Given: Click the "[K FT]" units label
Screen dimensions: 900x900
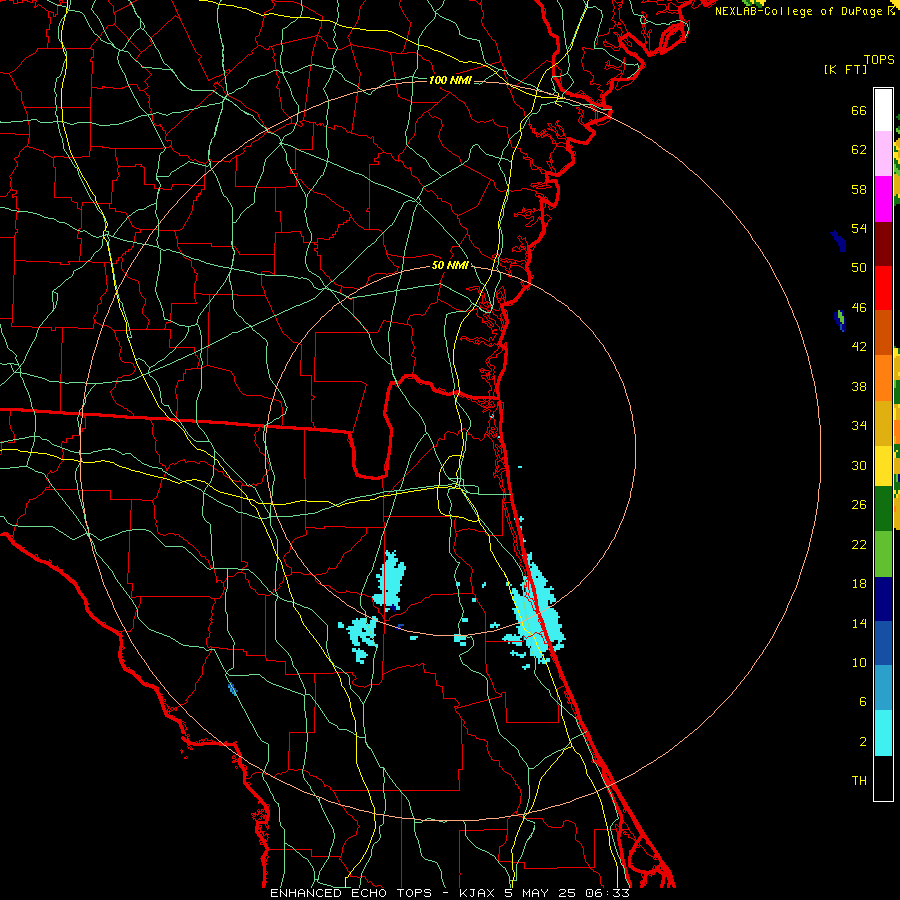Looking at the screenshot, I should [845, 69].
